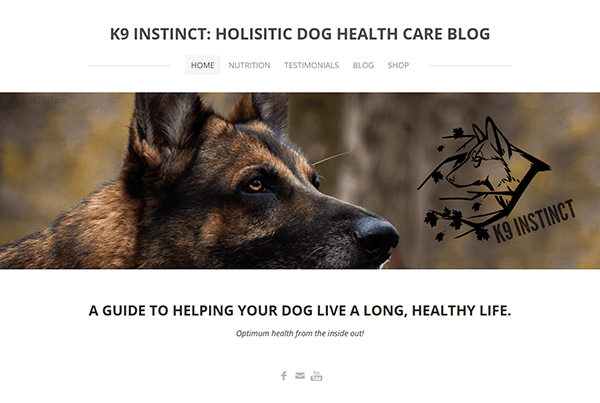
Task: Visit the SHOP page
Action: [398, 65]
